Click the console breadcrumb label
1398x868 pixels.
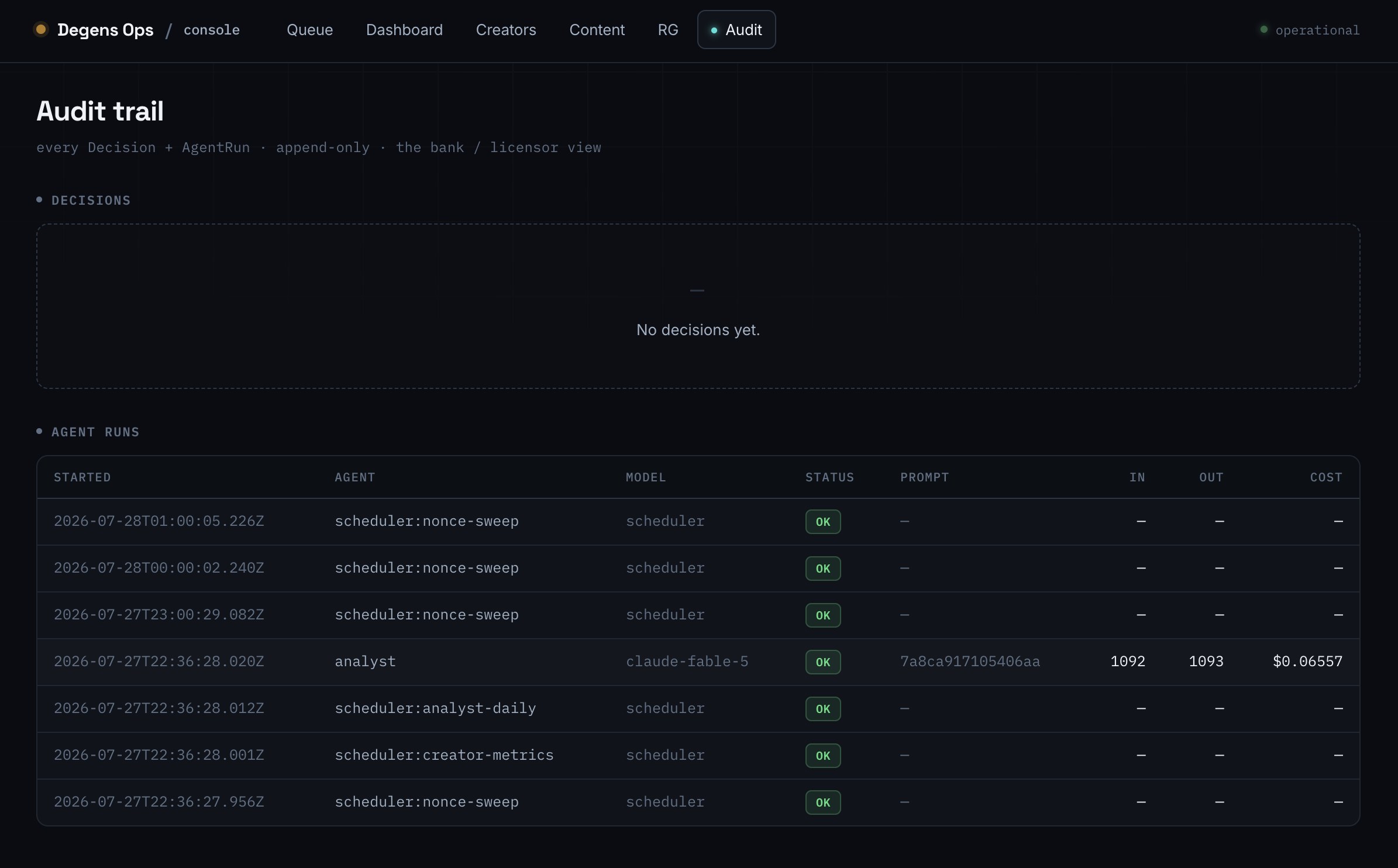click(x=212, y=30)
